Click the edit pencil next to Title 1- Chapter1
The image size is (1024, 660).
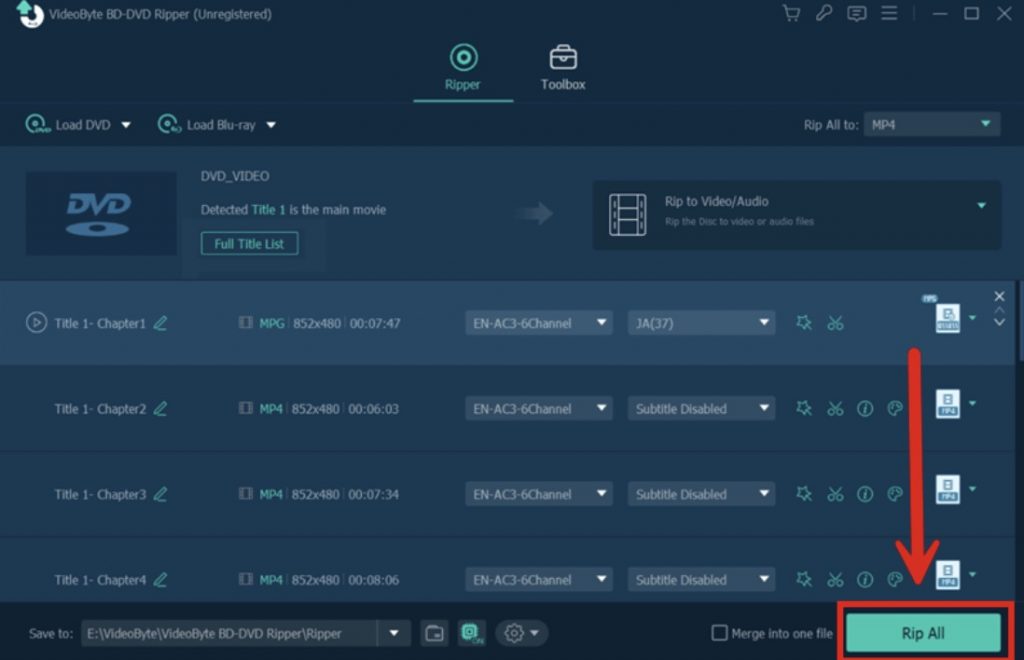pos(160,323)
